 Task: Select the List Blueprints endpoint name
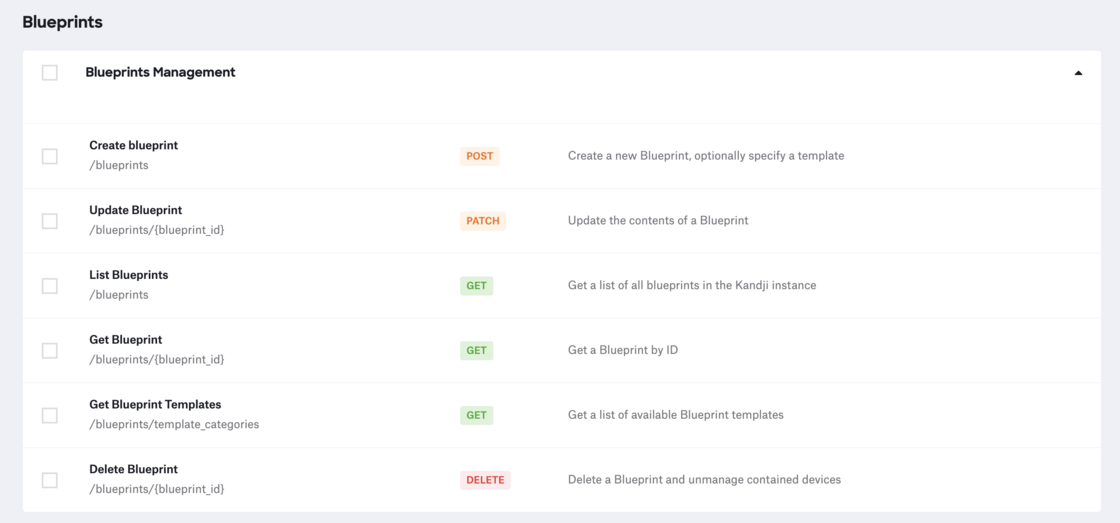[x=128, y=275]
